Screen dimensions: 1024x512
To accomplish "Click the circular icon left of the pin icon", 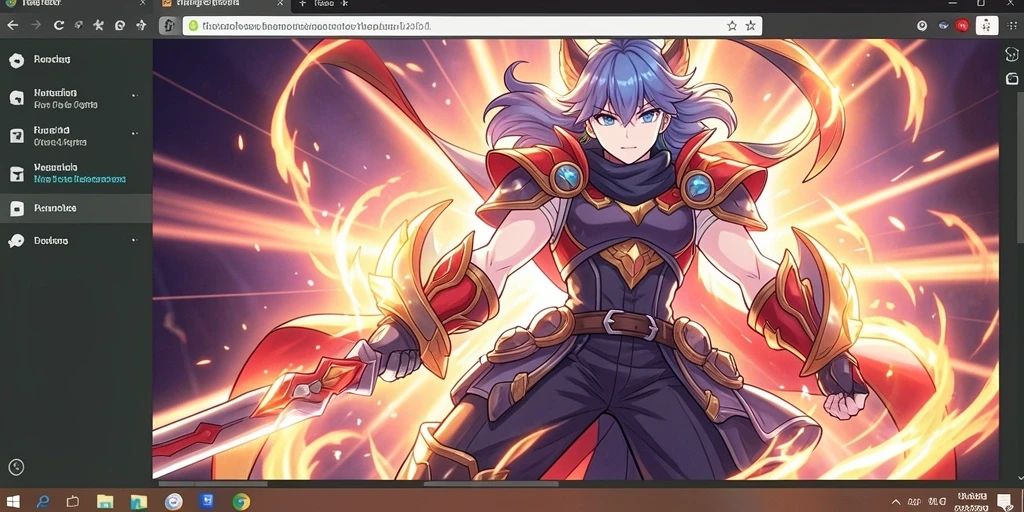I will pos(120,25).
